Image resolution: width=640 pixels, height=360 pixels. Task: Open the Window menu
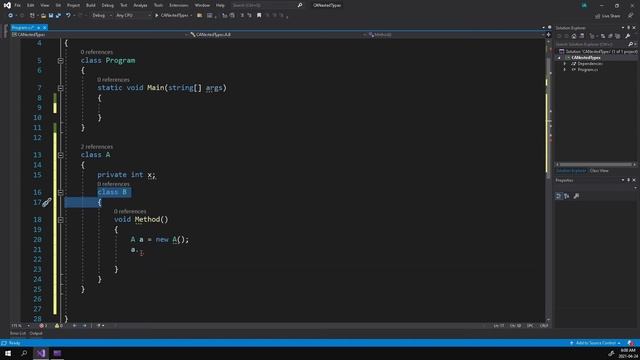pos(202,5)
